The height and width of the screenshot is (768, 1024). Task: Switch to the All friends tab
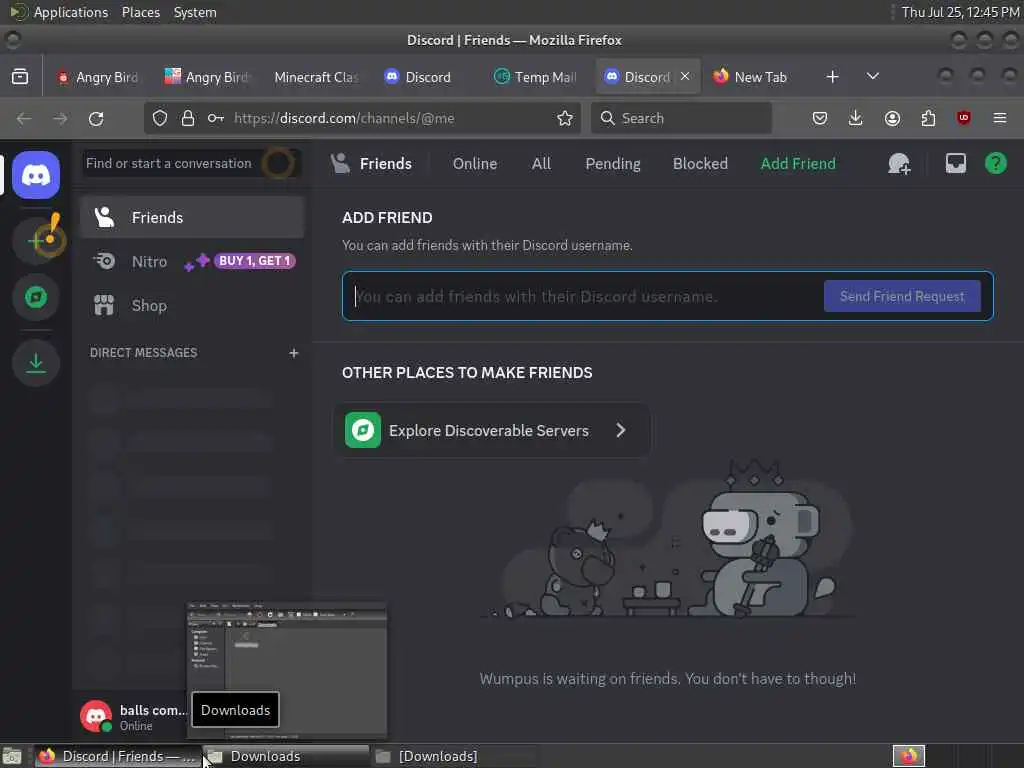click(x=541, y=164)
